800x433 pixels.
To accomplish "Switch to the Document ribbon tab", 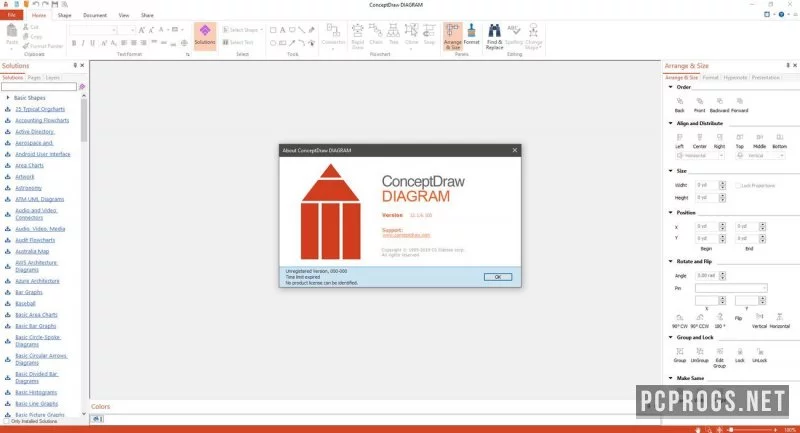I will pyautogui.click(x=95, y=15).
